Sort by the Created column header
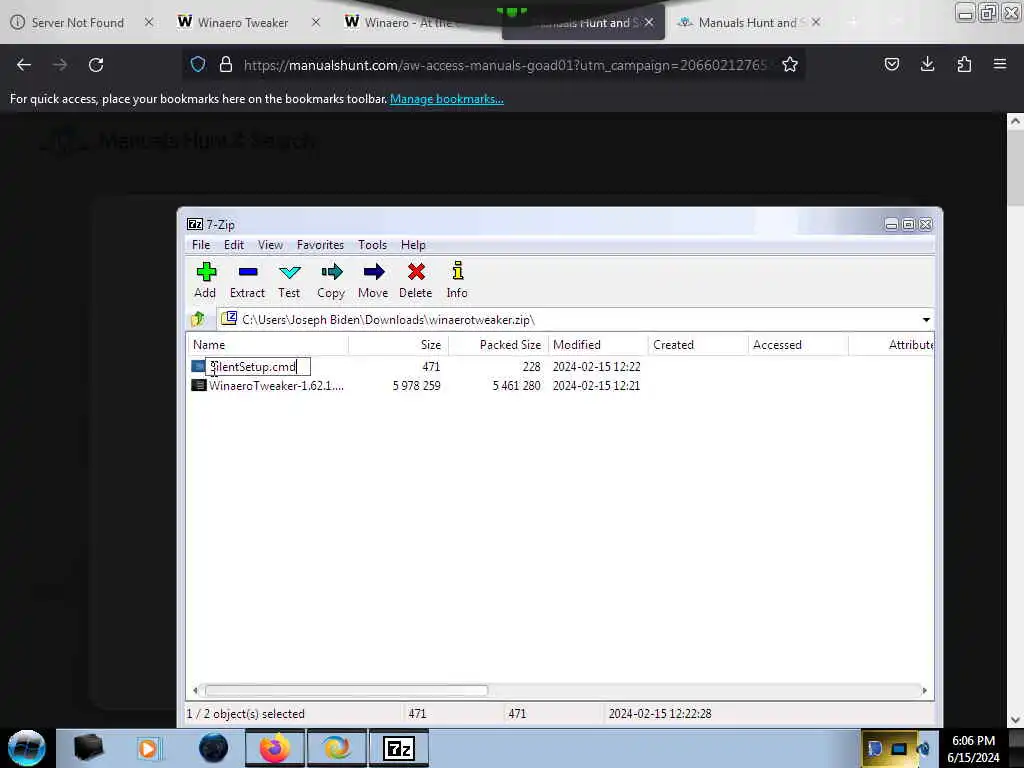 [698, 345]
